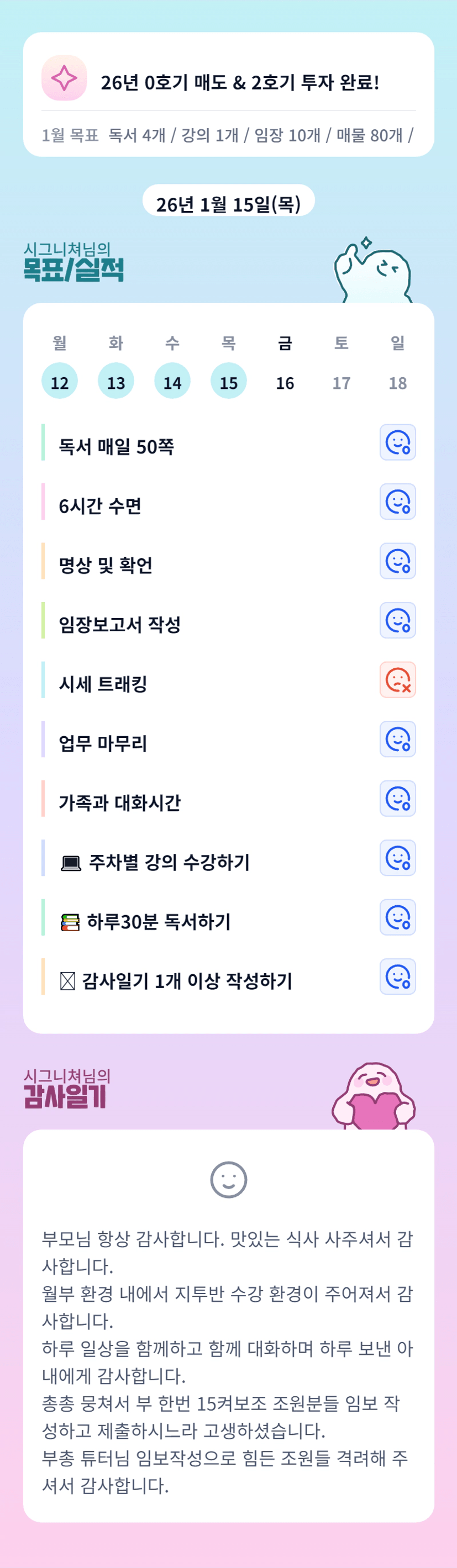Click the gratitude diary text entry
The width and height of the screenshot is (457, 1568).
(x=228, y=1361)
